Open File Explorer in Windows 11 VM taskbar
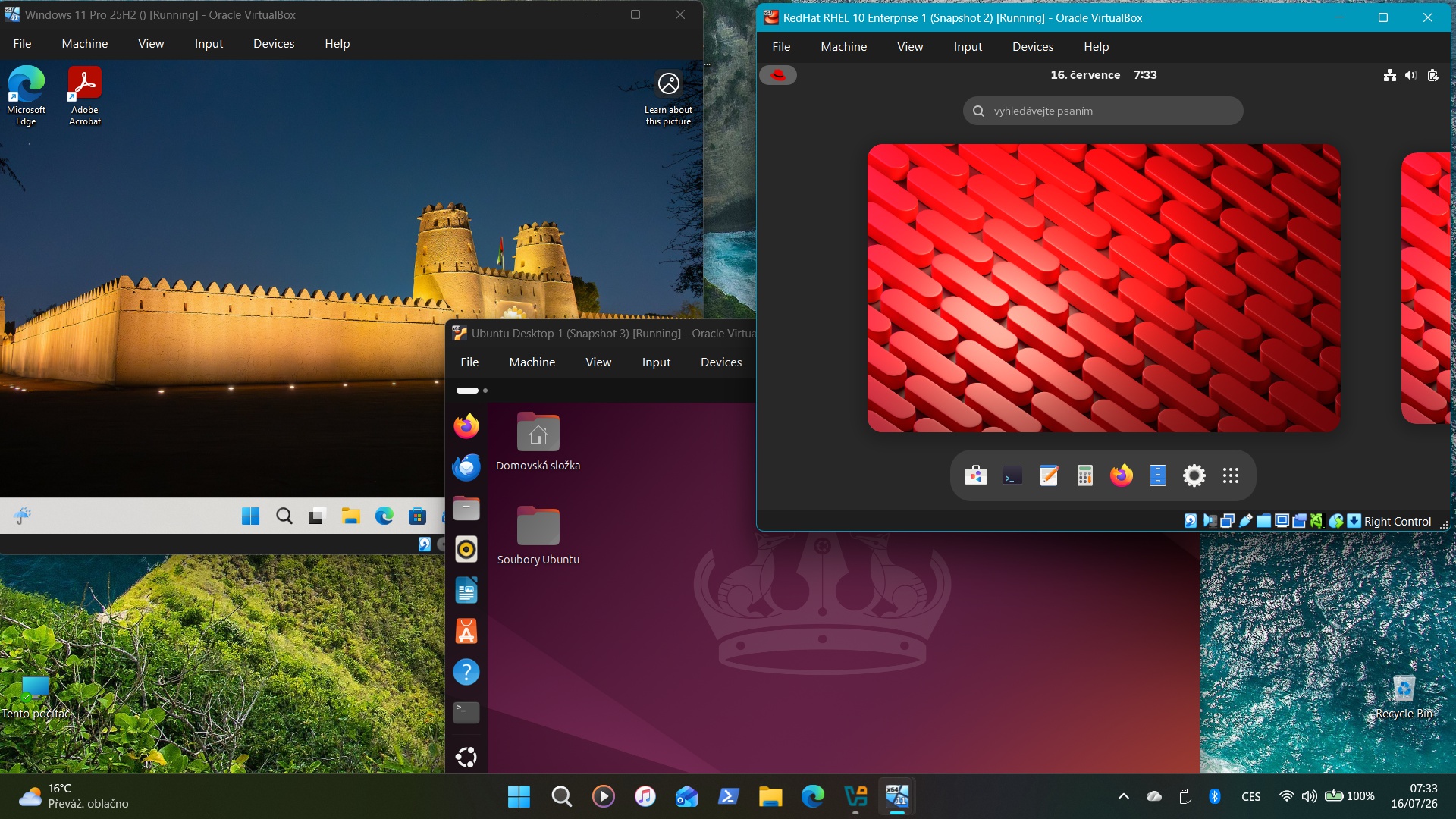Image resolution: width=1456 pixels, height=819 pixels. click(x=350, y=516)
